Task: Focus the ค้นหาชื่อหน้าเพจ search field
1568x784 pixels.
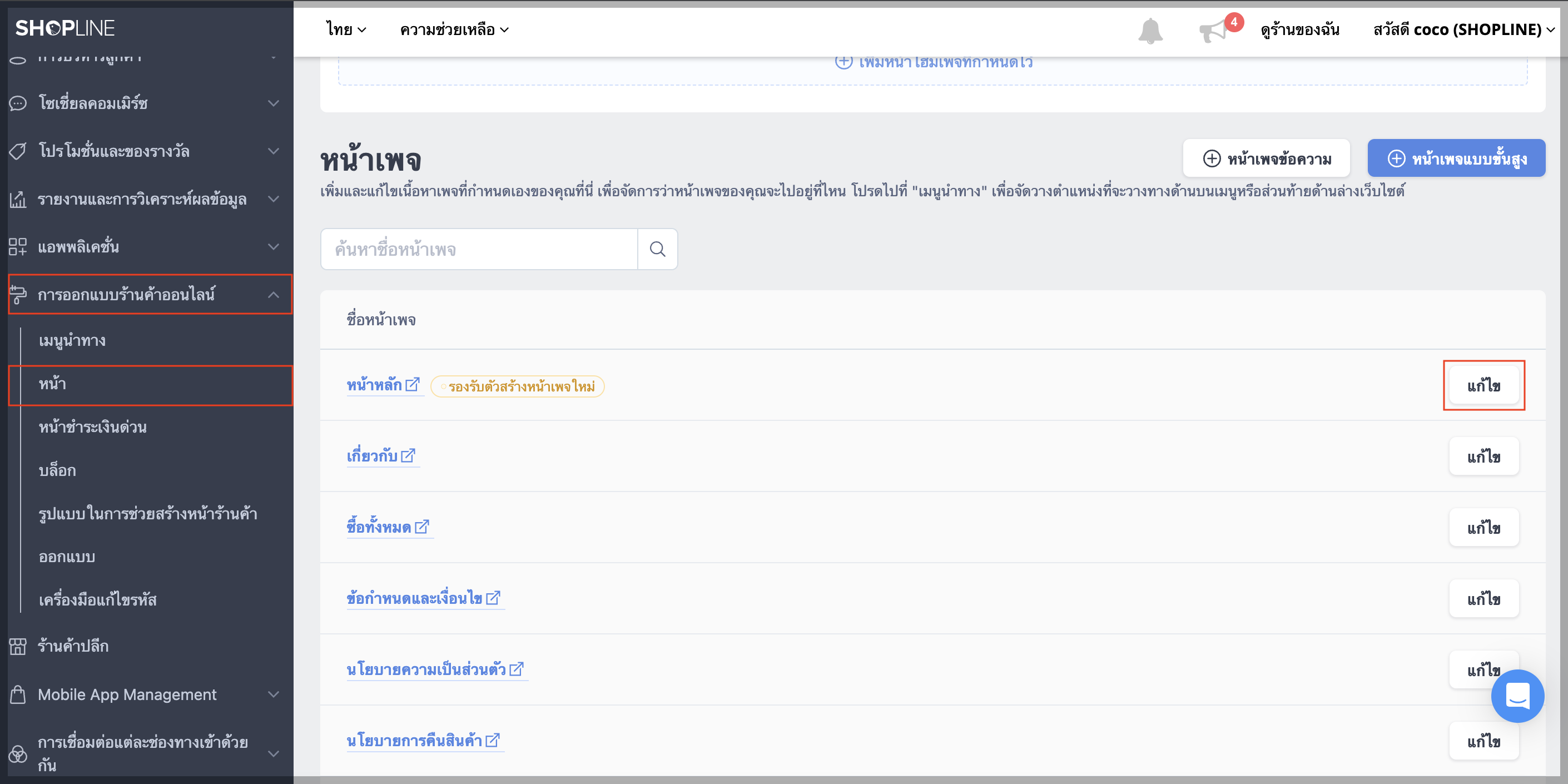Action: [479, 249]
